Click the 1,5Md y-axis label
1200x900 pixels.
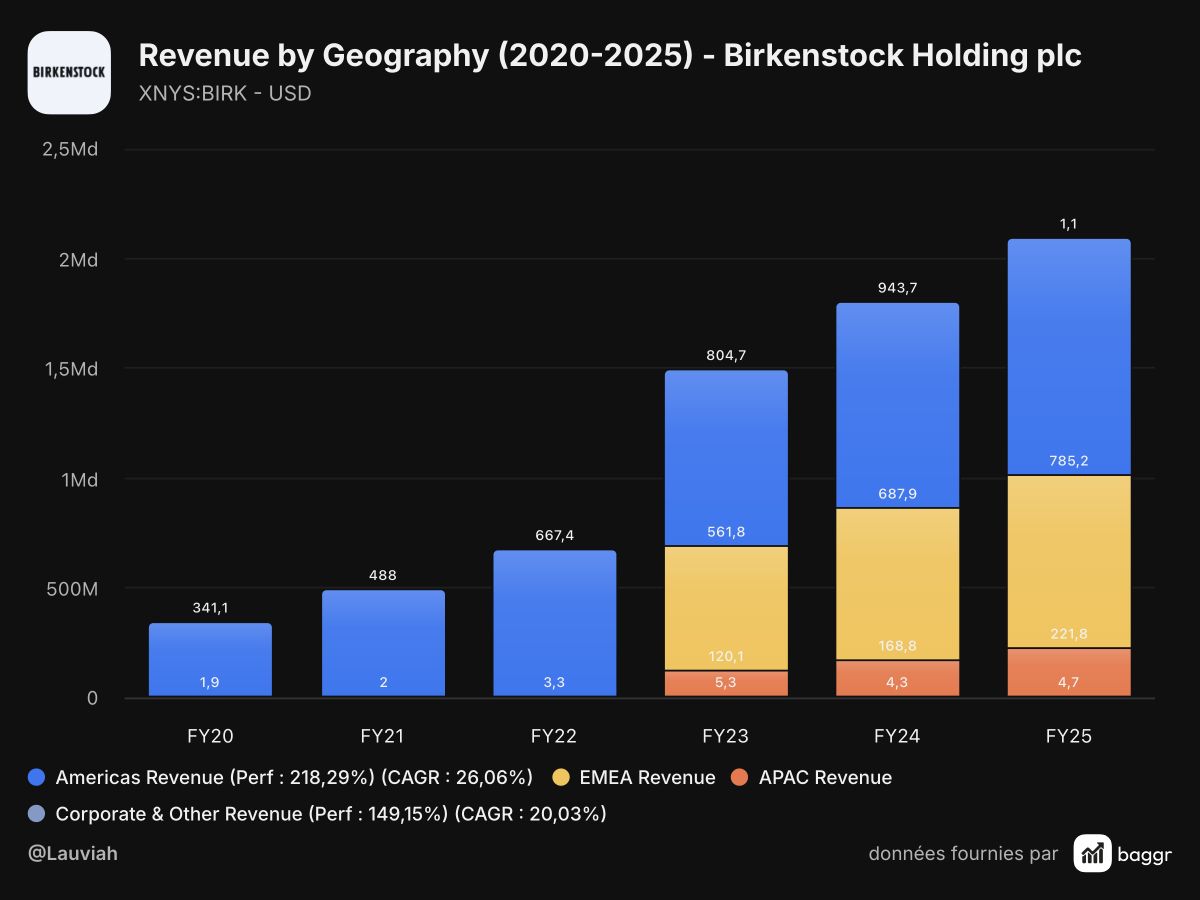tap(70, 369)
